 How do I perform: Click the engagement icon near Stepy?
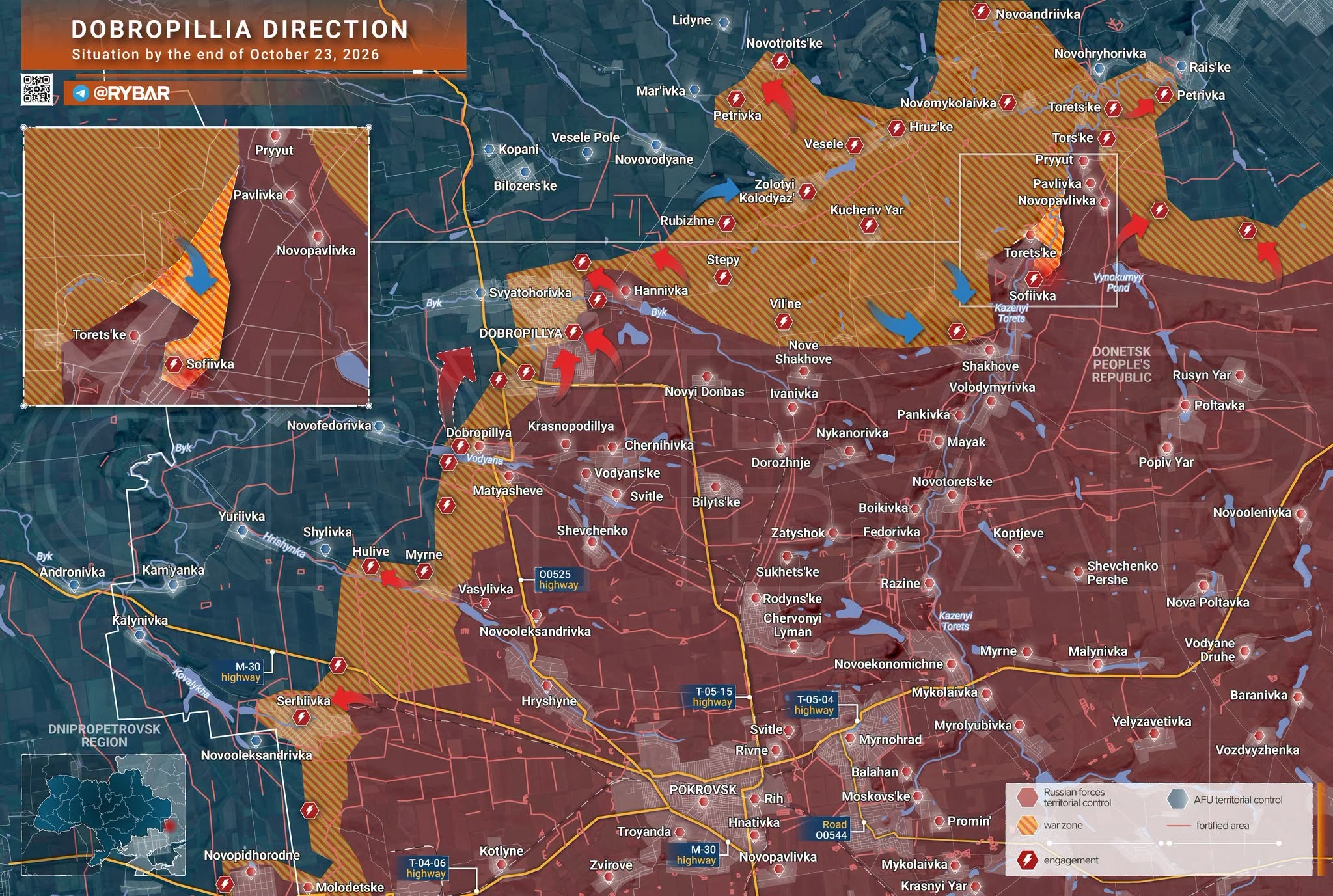point(722,277)
